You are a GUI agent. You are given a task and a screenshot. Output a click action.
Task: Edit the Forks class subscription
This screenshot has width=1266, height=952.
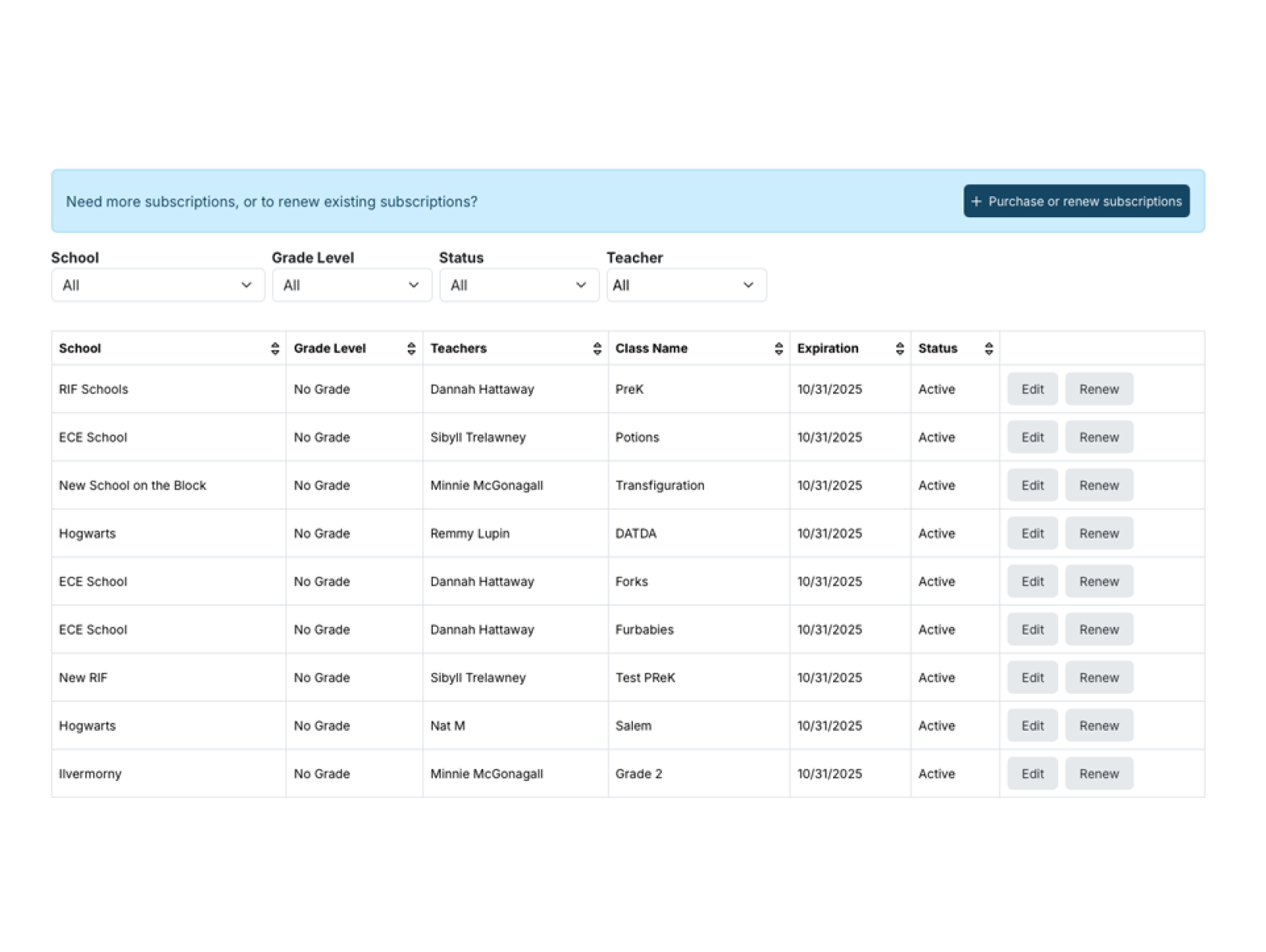(x=1032, y=582)
